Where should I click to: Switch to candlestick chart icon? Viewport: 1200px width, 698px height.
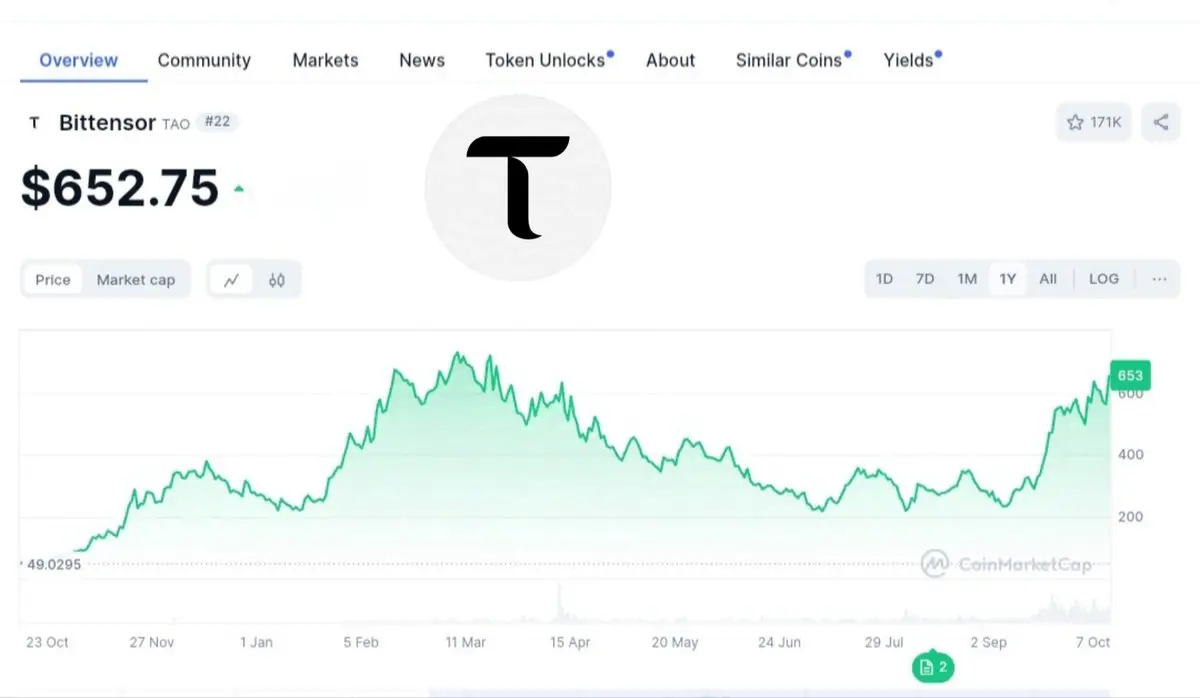(x=277, y=280)
